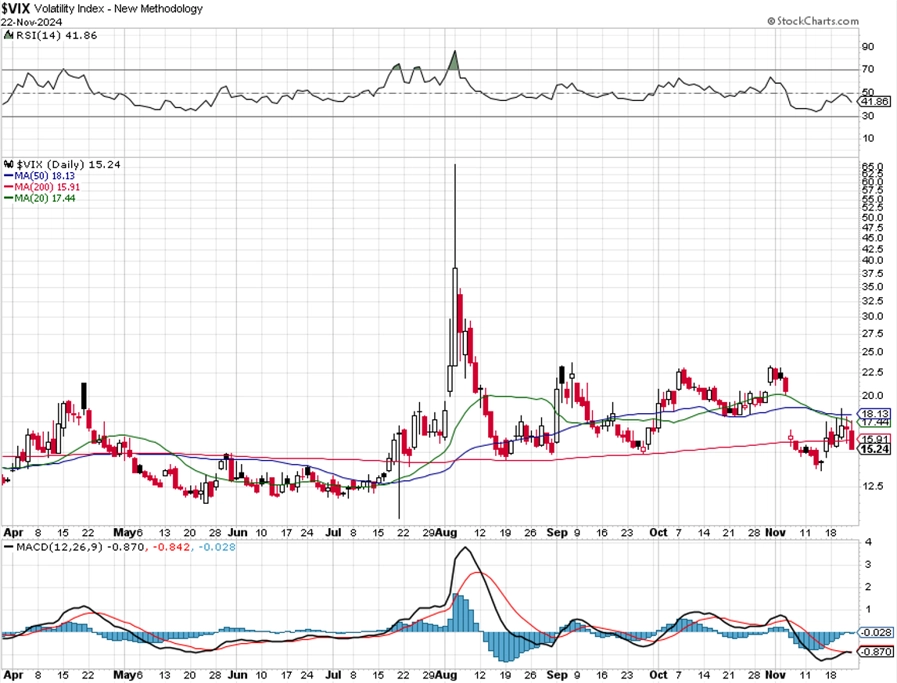Click the StockCharts.com copyright watermark

813,21
